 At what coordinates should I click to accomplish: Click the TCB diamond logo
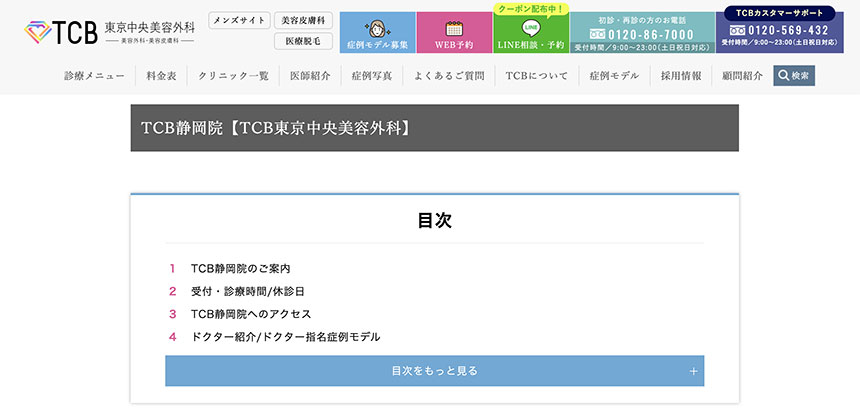coord(38,32)
